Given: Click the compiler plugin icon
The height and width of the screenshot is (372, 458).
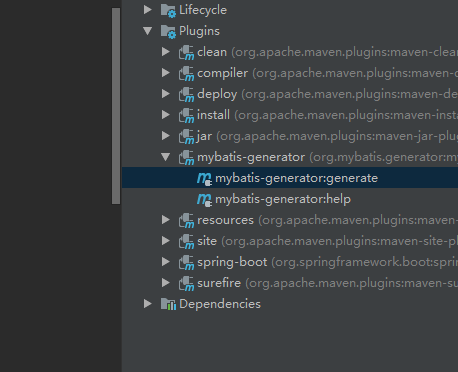Looking at the screenshot, I should pos(186,74).
